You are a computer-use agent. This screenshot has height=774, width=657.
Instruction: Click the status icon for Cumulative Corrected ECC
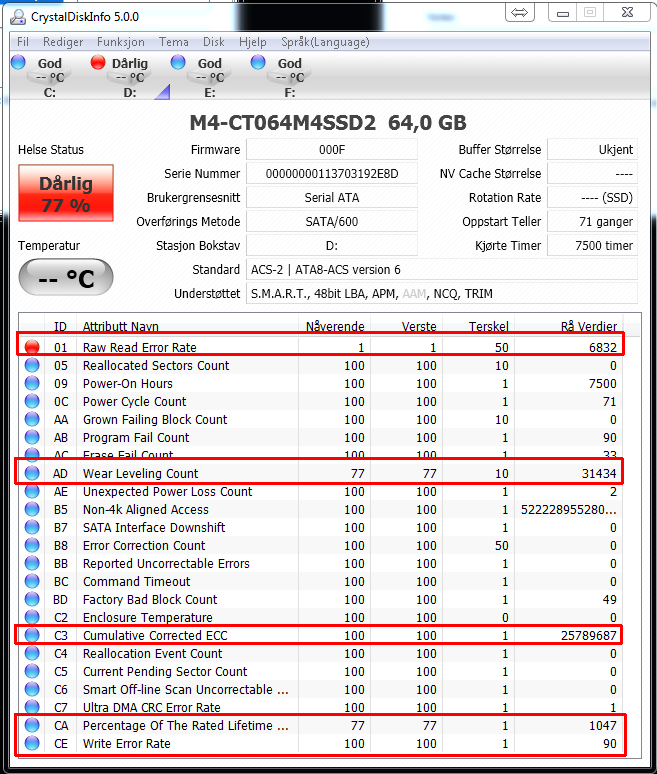(32, 635)
